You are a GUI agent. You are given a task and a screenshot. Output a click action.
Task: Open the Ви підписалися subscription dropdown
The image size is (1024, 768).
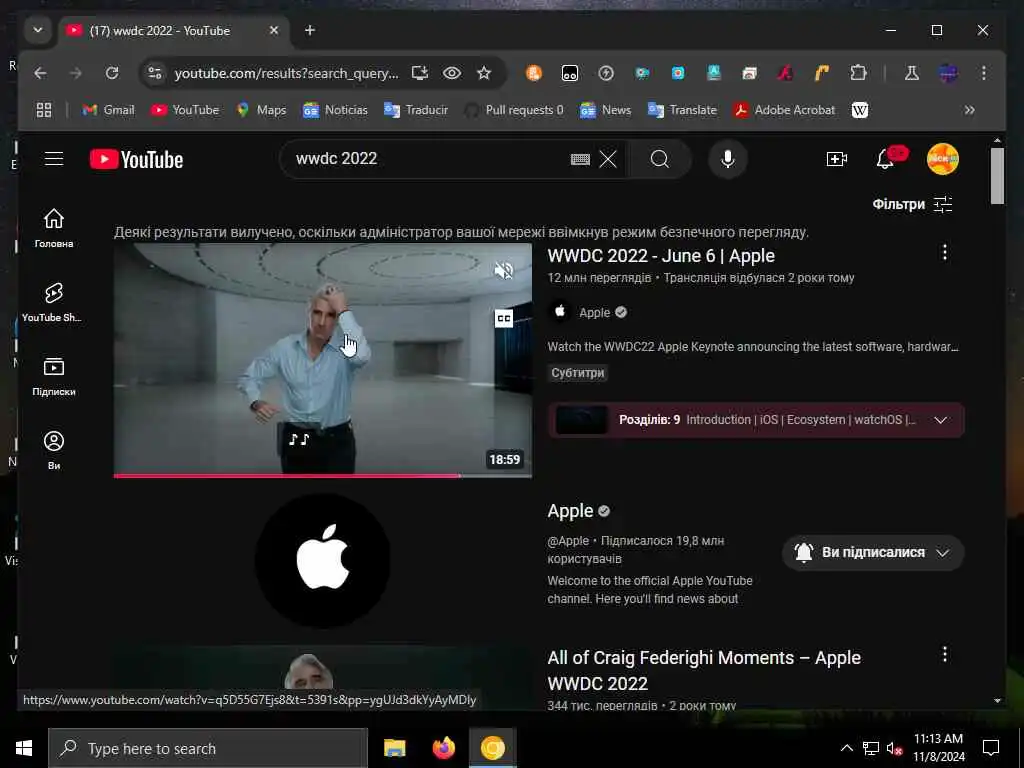872,552
